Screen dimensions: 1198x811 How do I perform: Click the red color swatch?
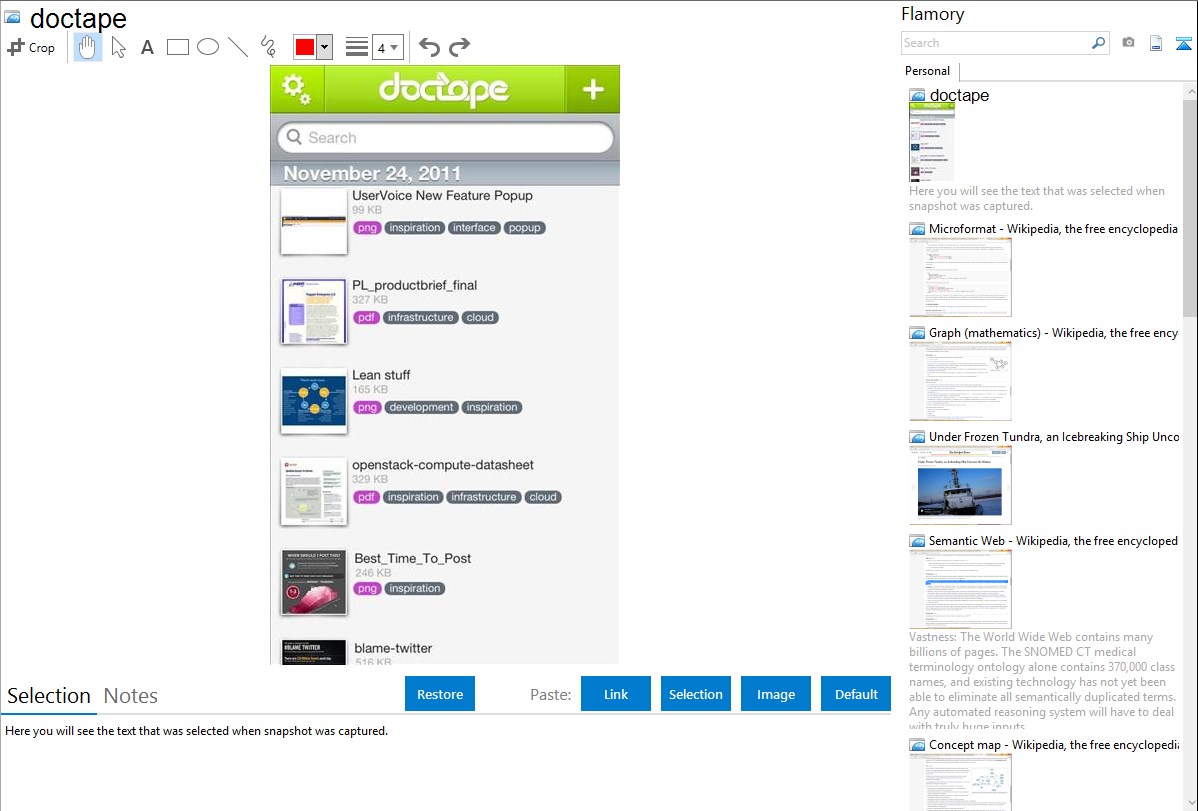(x=305, y=47)
